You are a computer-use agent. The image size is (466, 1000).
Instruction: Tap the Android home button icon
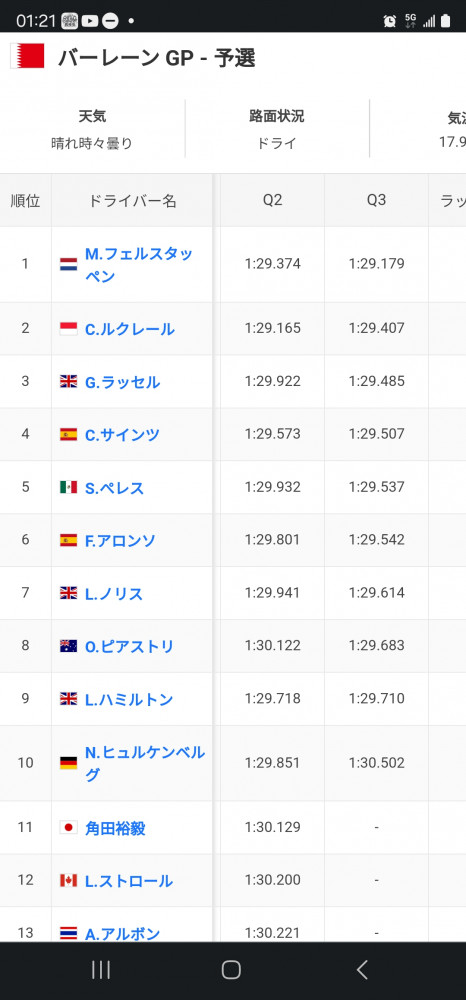(x=231, y=970)
